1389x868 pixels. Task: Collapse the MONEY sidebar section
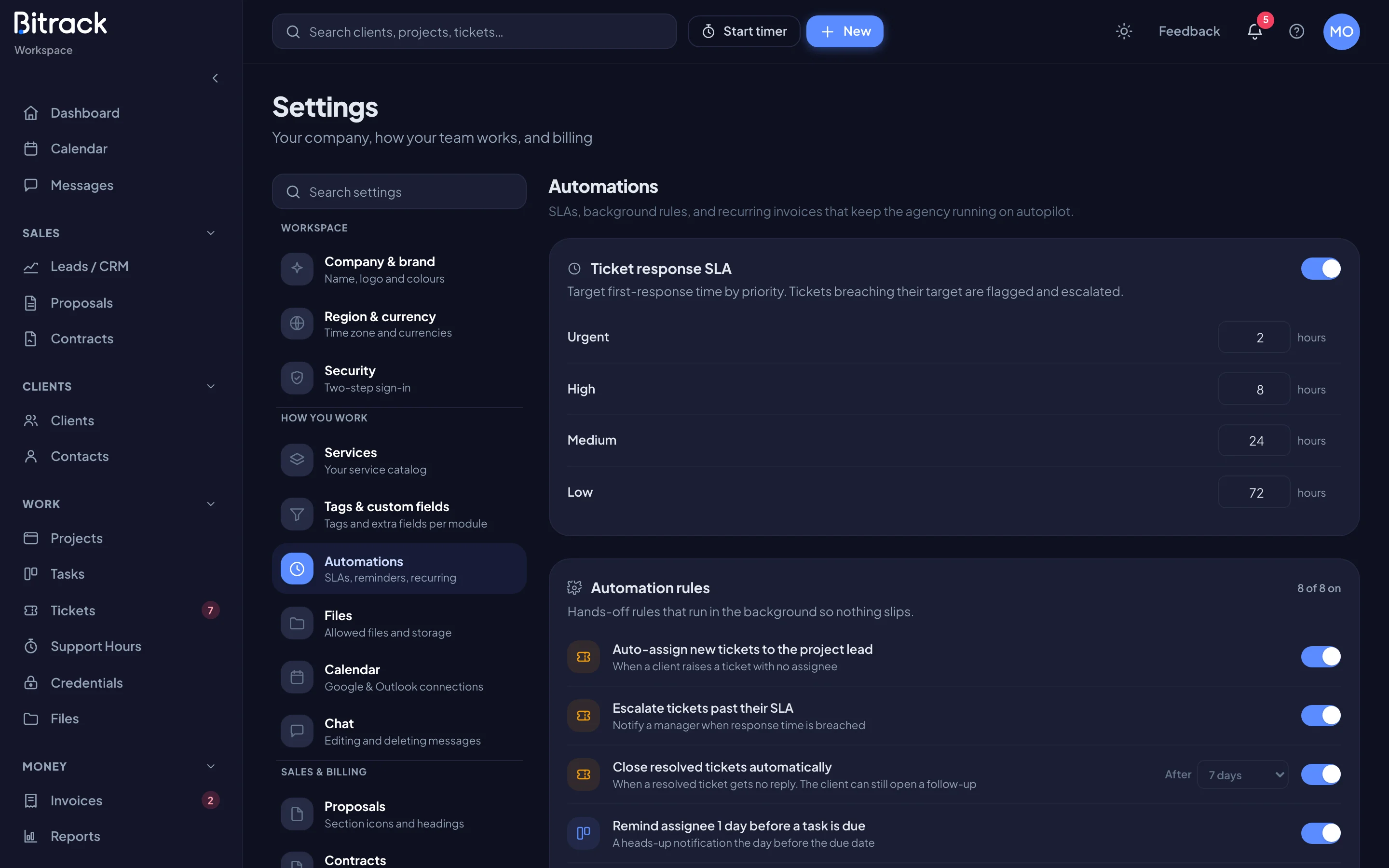(x=211, y=766)
